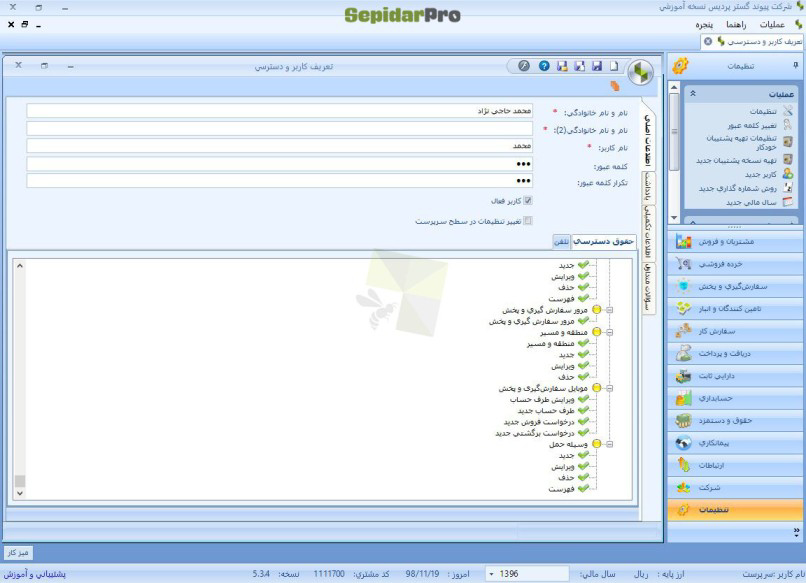The width and height of the screenshot is (806, 583).
Task: Open حقوق و دستمزد module
Action: click(x=734, y=420)
